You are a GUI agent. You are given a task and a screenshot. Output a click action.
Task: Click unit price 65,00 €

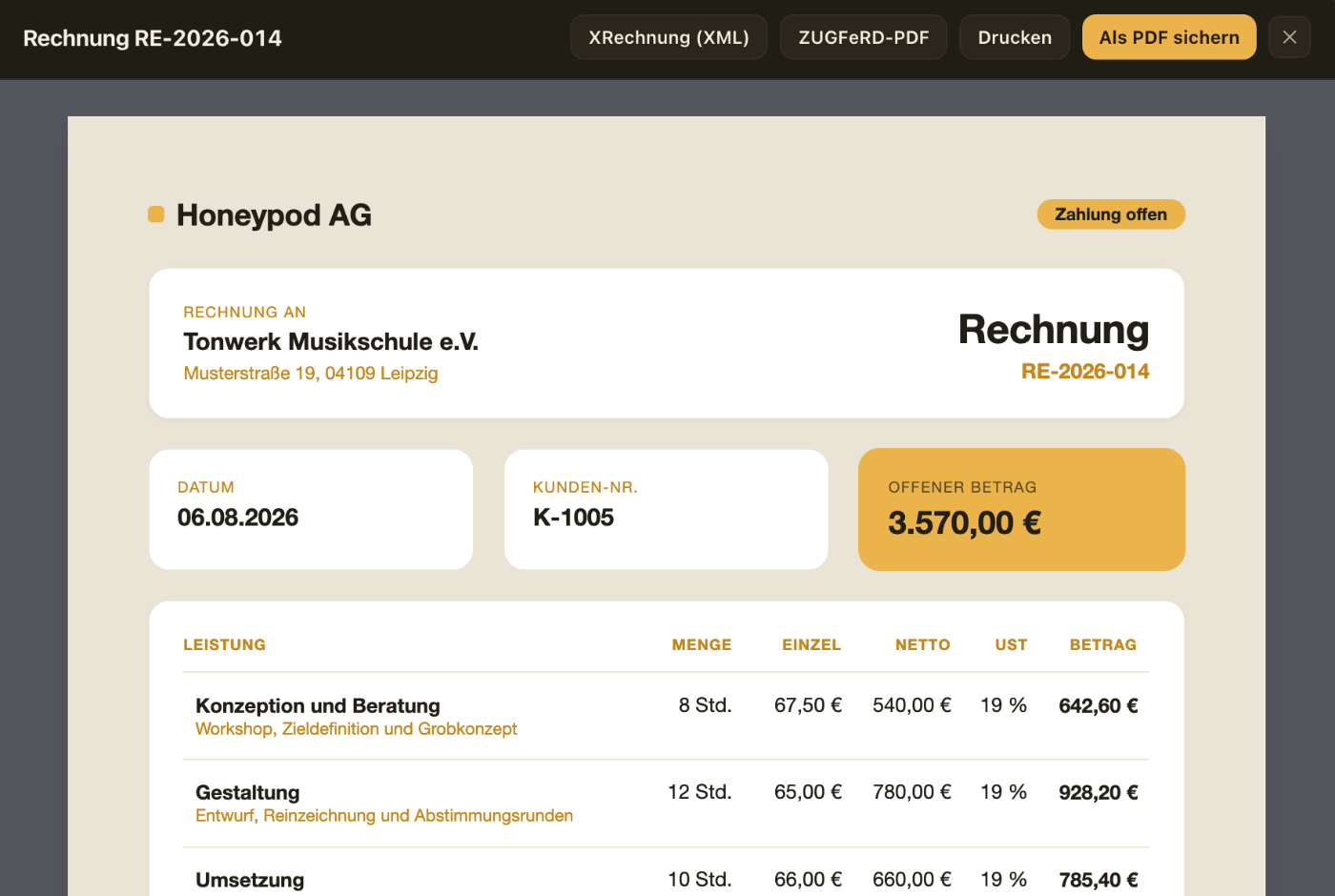point(808,792)
